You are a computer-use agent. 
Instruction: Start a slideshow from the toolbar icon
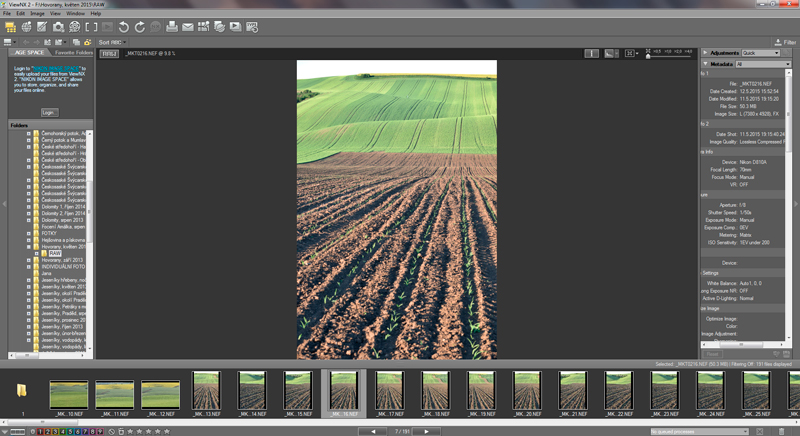tap(235, 27)
